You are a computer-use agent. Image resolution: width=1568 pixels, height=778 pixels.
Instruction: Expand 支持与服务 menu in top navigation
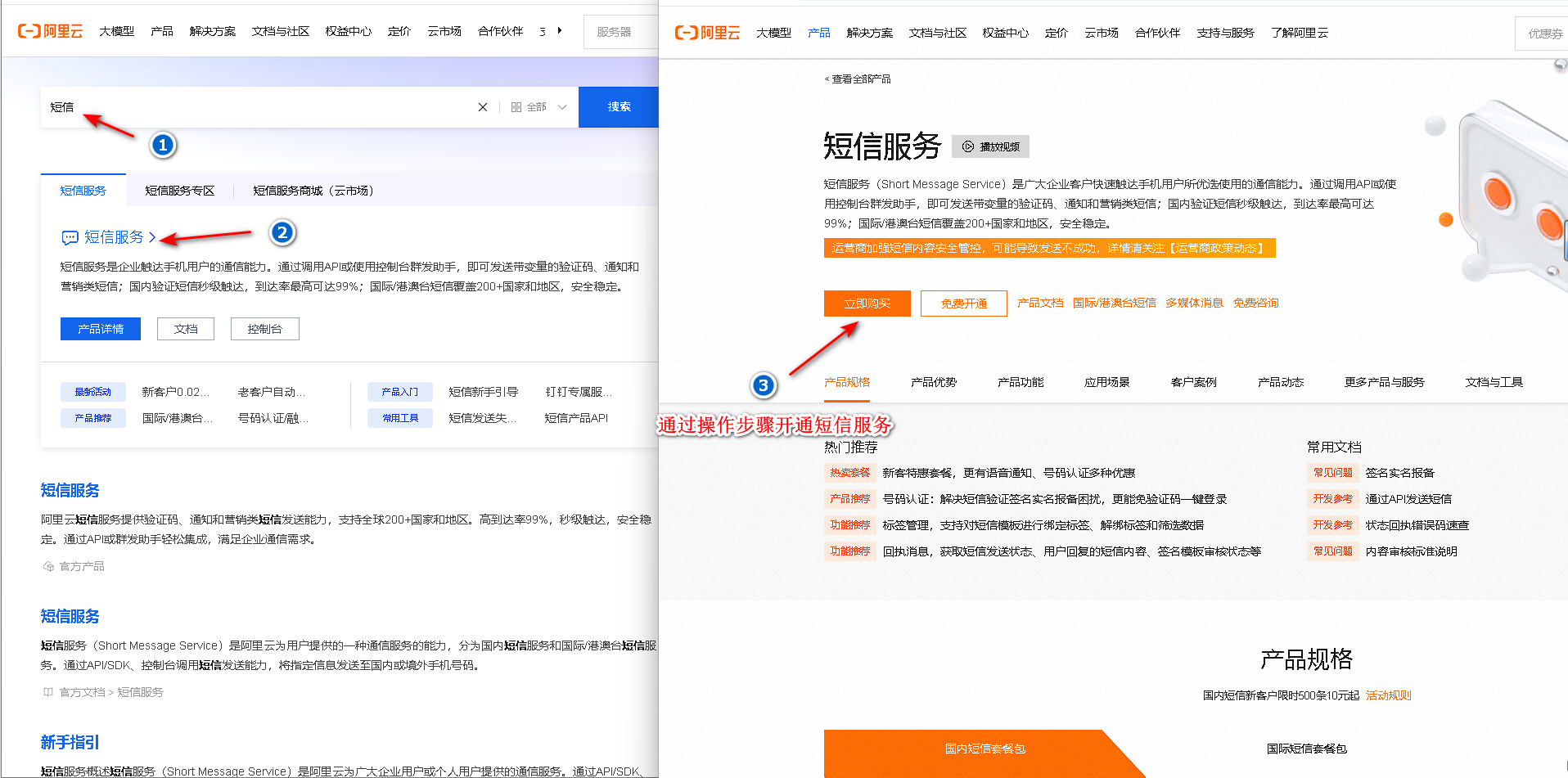[x=1225, y=33]
